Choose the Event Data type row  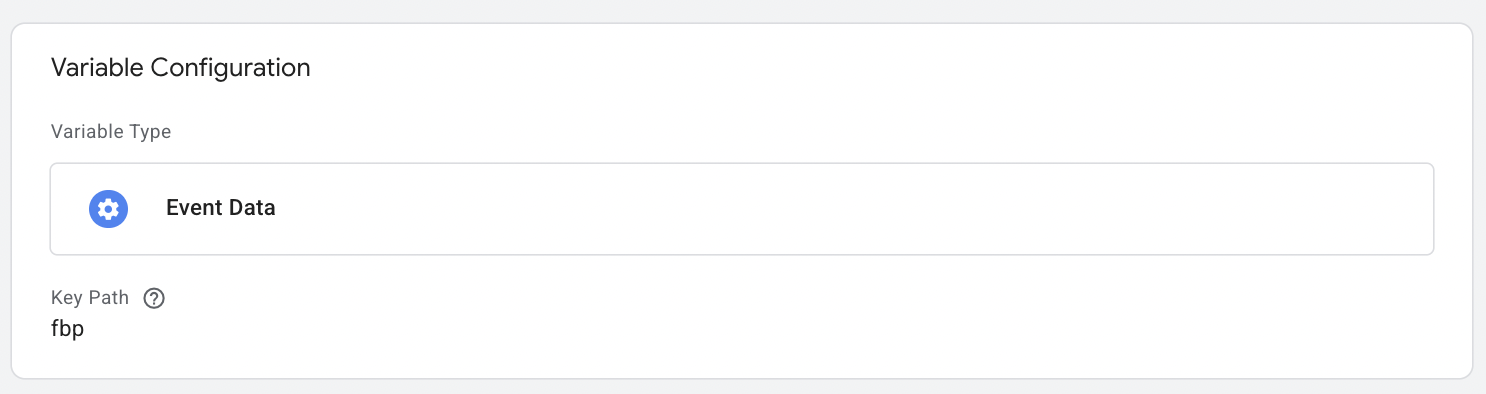pyautogui.click(x=742, y=209)
